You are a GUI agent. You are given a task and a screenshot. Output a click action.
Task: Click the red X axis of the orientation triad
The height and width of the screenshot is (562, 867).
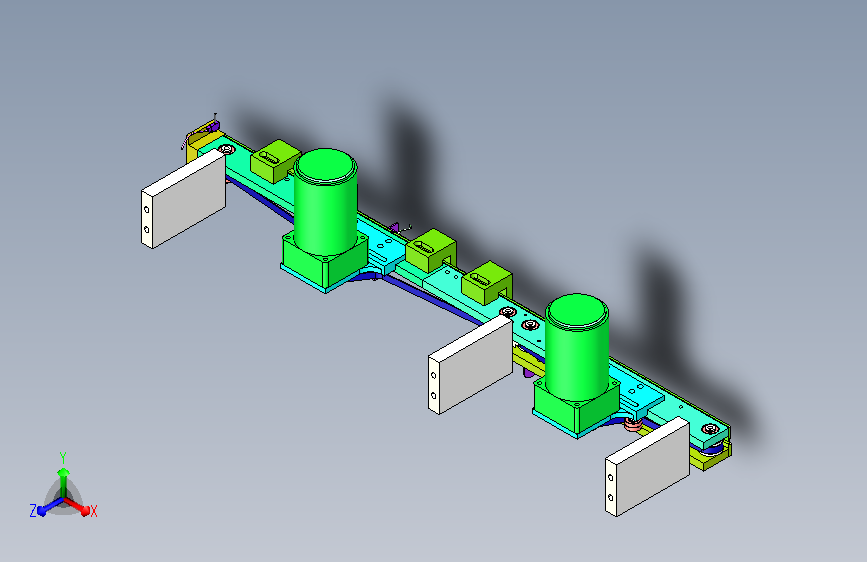[x=77, y=506]
